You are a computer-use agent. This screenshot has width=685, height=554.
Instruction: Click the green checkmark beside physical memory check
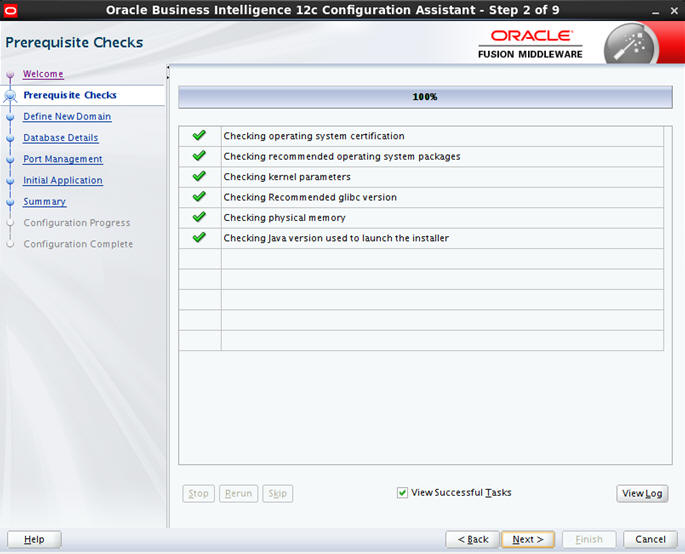[199, 217]
